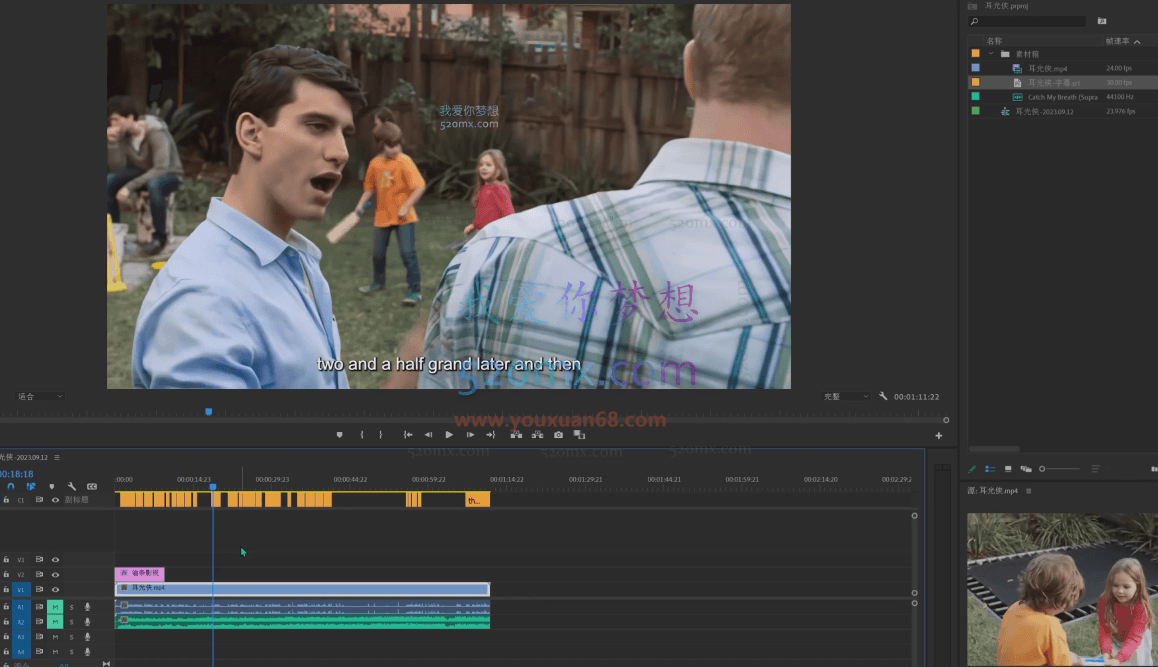Select the Catch My Breath audio item
Screen dimensions: 1158x667
1063,97
